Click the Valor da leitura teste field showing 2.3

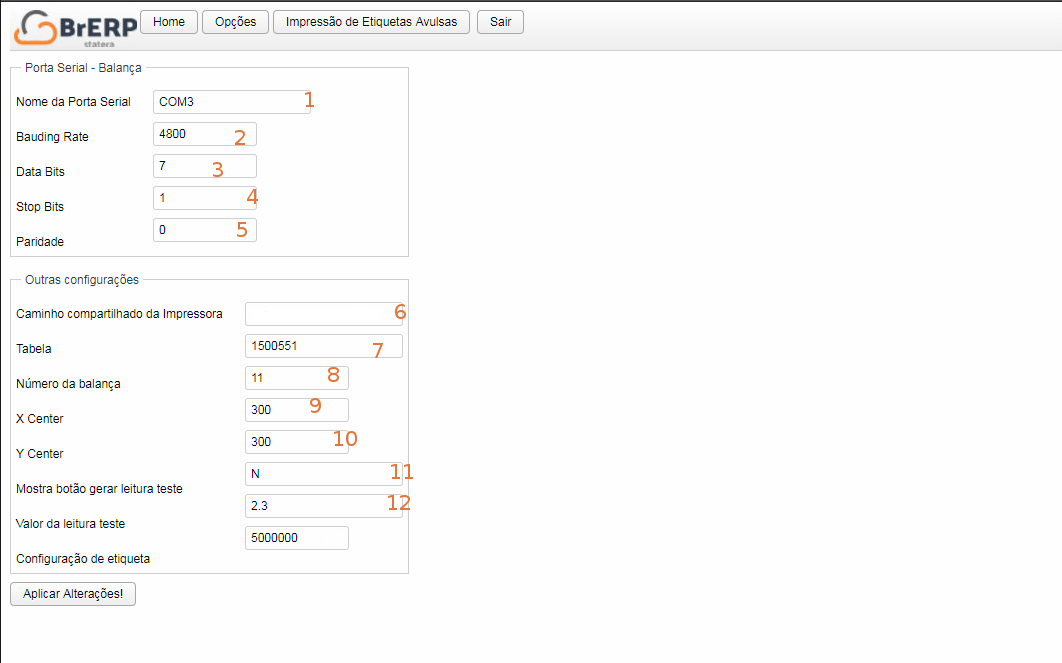pyautogui.click(x=322, y=506)
